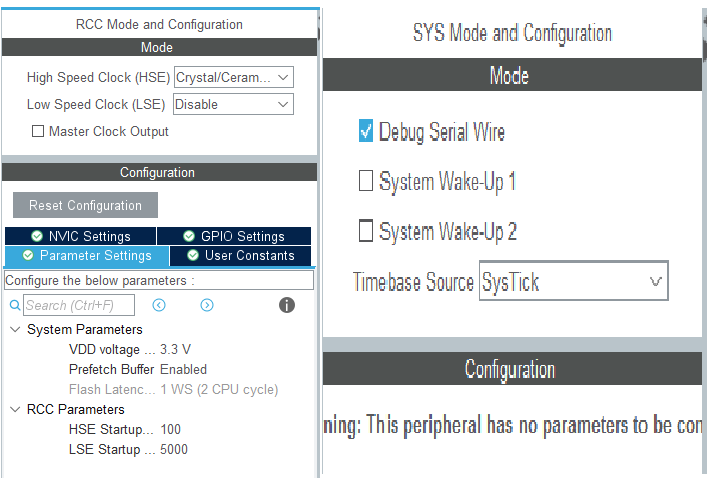
Task: Click the search magnifier icon
Action: tap(15, 306)
